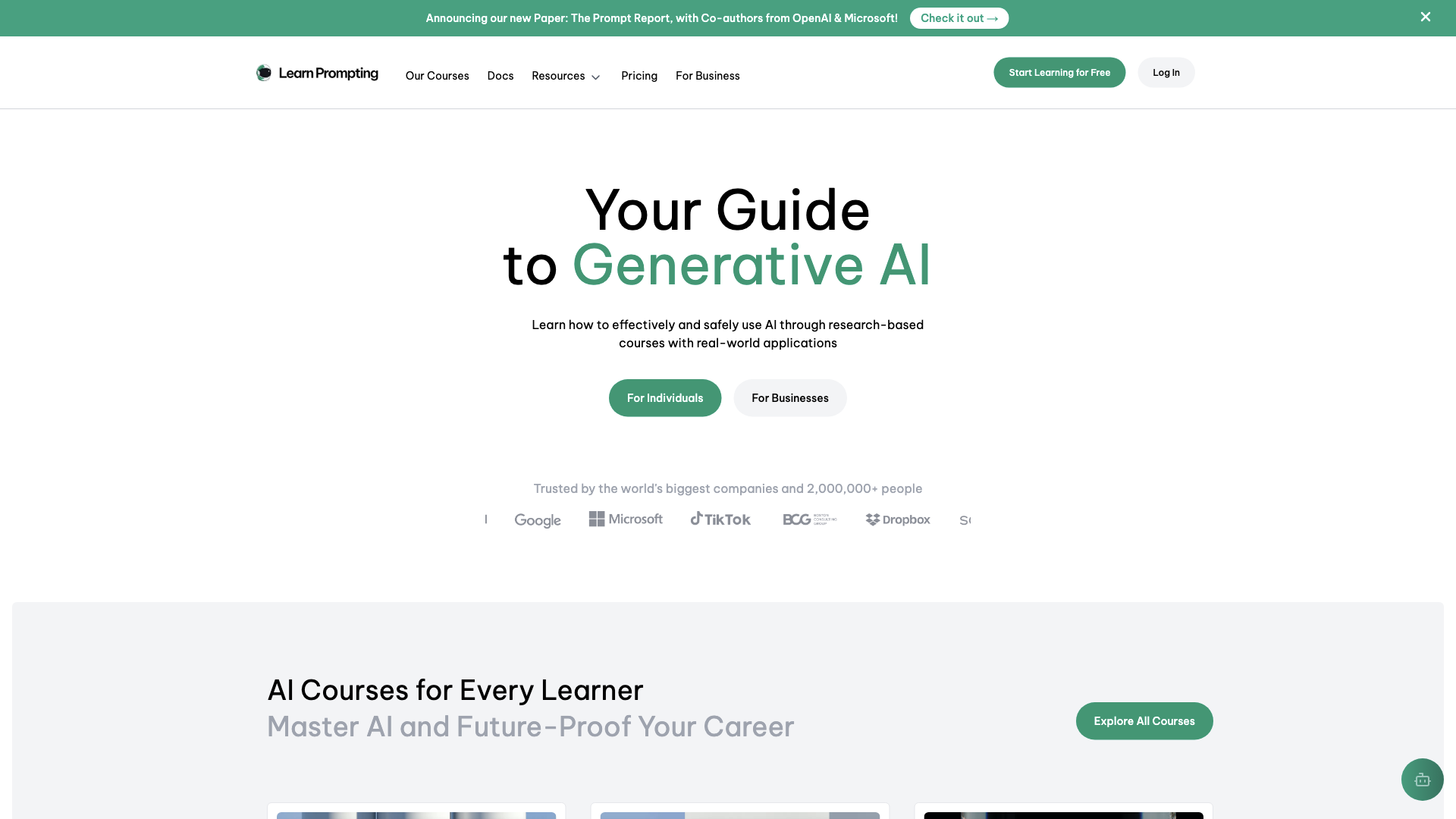Viewport: 1456px width, 819px height.
Task: Click the Docs navigation link
Action: point(500,75)
